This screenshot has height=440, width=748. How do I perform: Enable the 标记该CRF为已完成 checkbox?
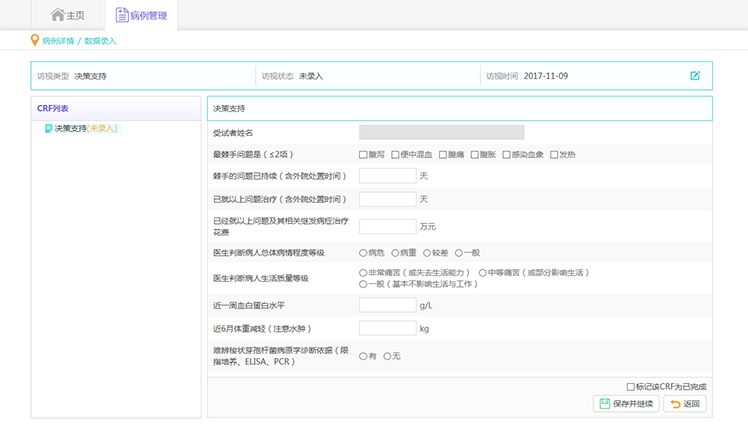[630, 386]
